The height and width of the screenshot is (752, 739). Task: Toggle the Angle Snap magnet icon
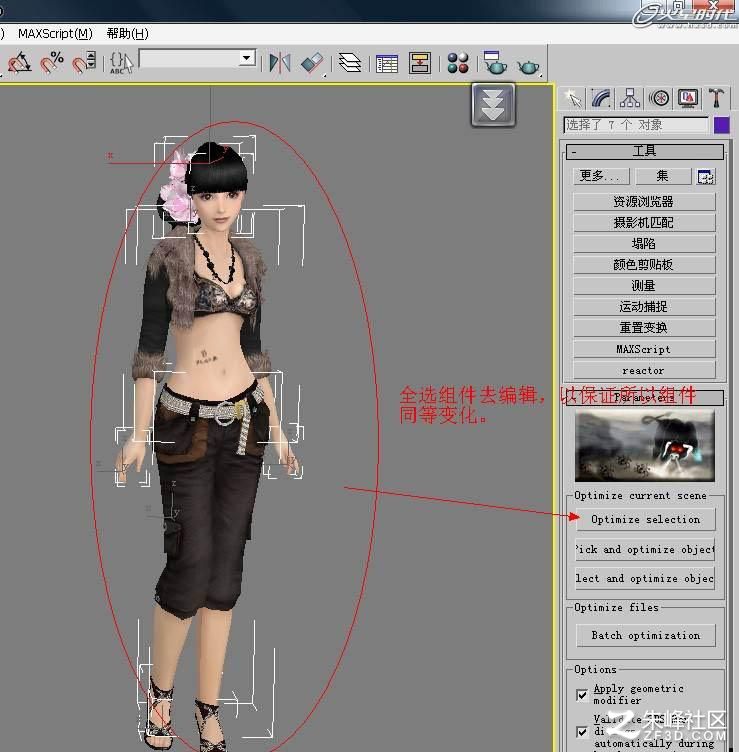[x=19, y=62]
